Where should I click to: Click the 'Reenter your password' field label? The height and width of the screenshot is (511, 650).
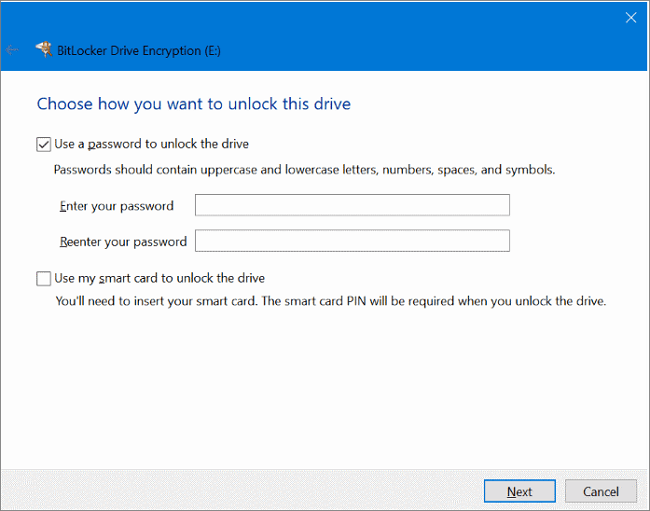click(x=123, y=241)
